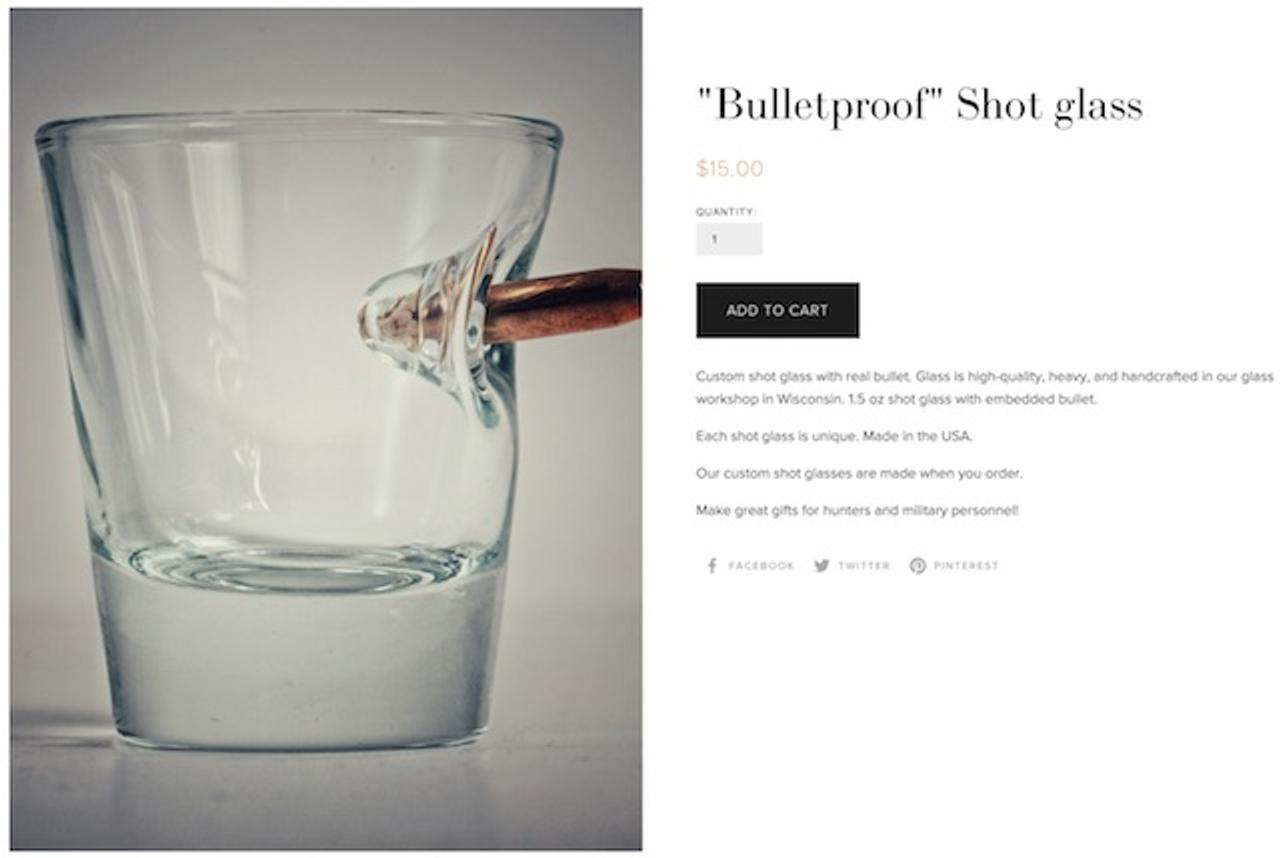The width and height of the screenshot is (1280, 858).
Task: Click the thick glass base in photo
Action: point(300,650)
